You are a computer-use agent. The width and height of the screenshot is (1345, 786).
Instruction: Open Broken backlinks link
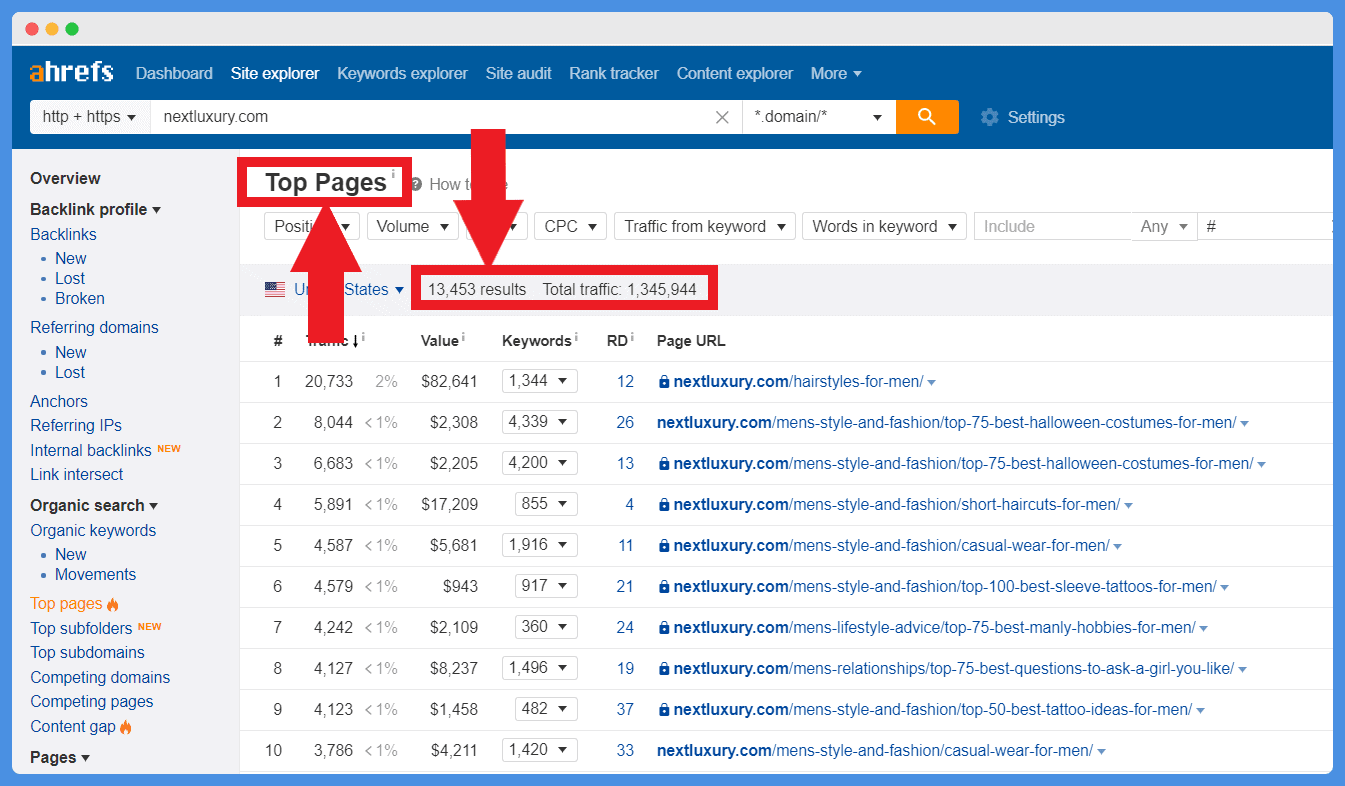point(80,298)
